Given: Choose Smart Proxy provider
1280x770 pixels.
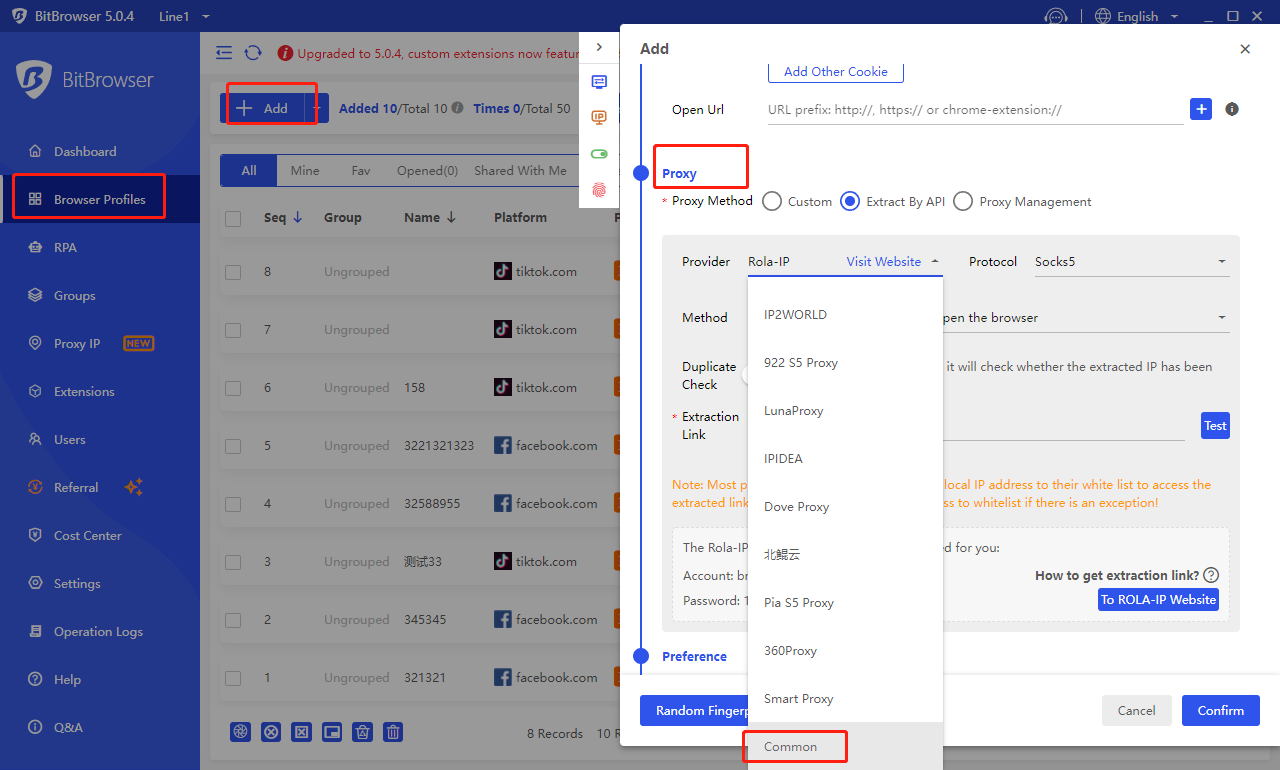Looking at the screenshot, I should coord(845,698).
